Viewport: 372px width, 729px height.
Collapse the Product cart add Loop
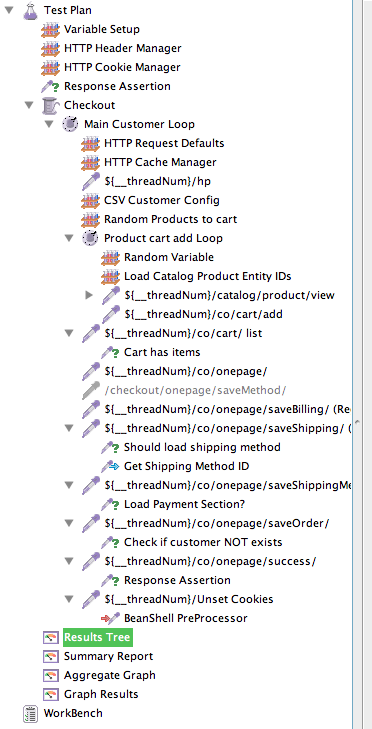pos(69,239)
